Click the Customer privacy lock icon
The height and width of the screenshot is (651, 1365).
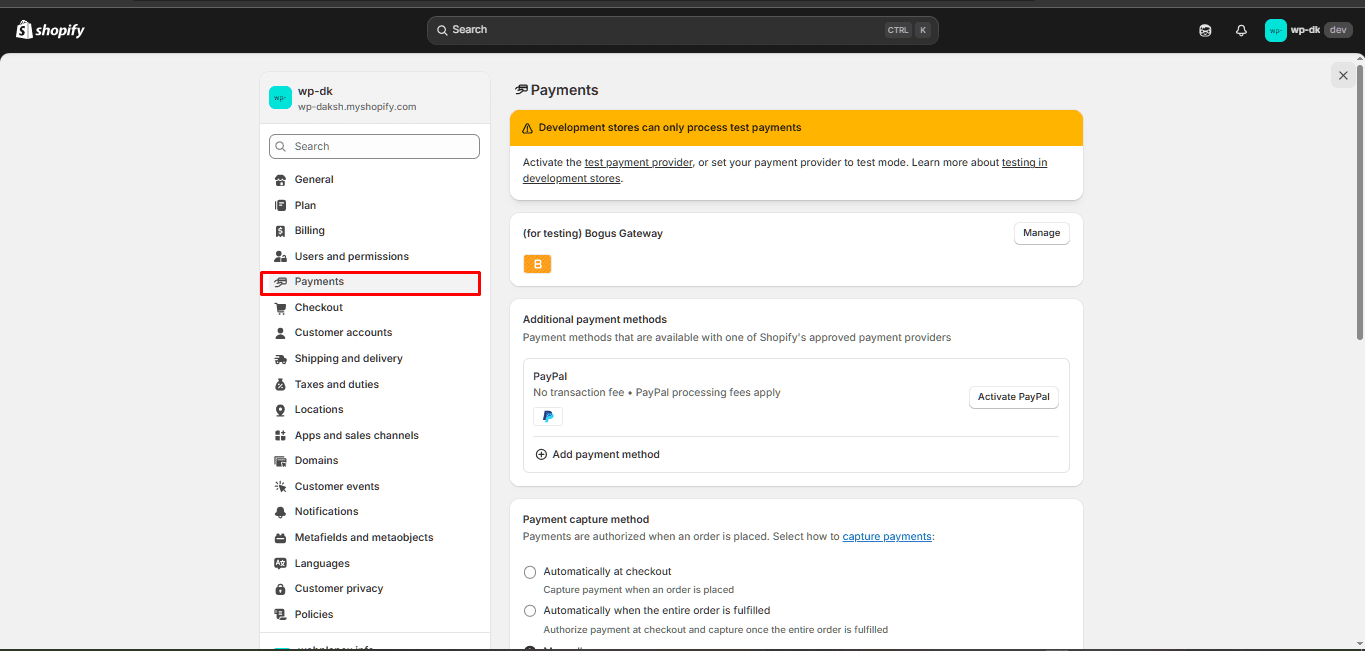pyautogui.click(x=281, y=589)
